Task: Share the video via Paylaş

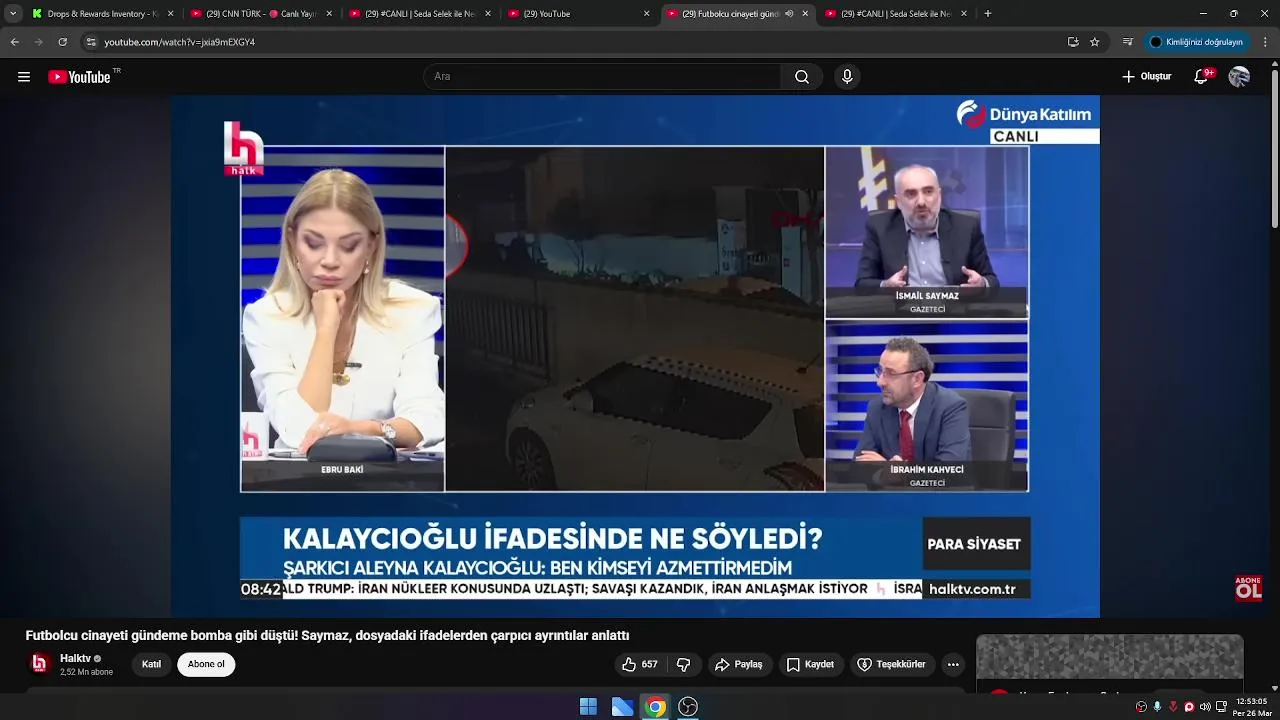Action: [738, 665]
